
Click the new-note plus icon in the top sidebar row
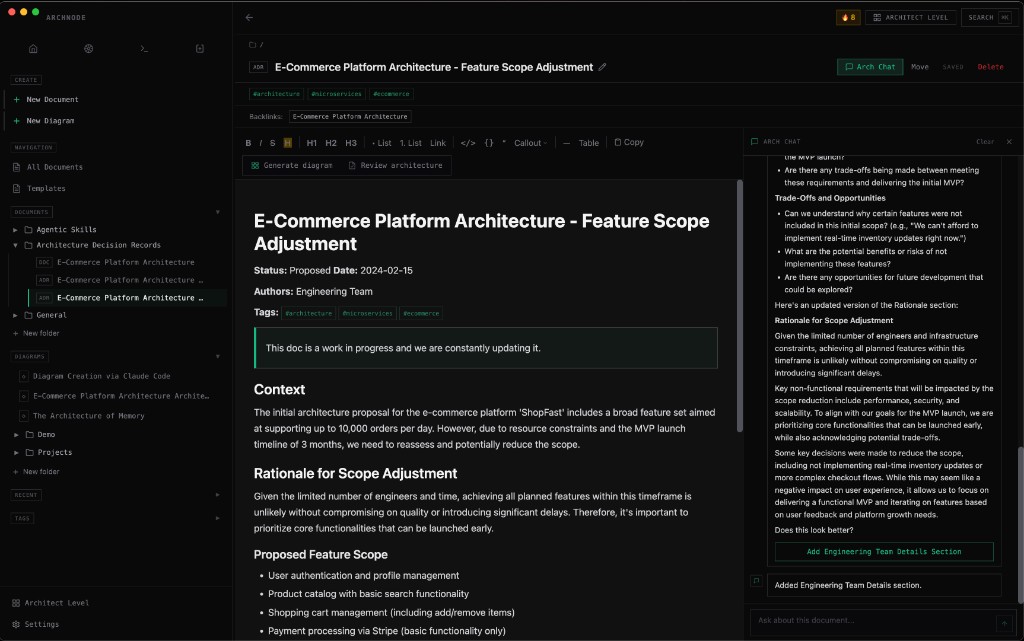pos(200,48)
